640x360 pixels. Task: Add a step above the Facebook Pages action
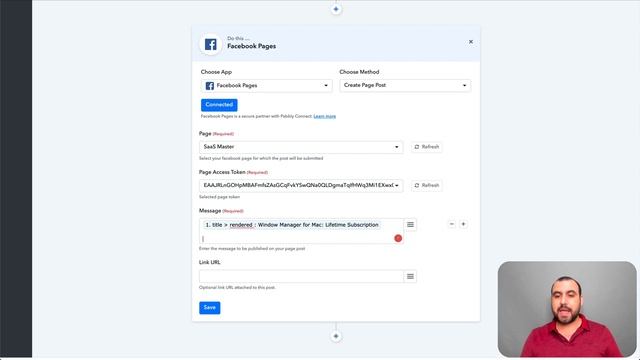[336, 9]
